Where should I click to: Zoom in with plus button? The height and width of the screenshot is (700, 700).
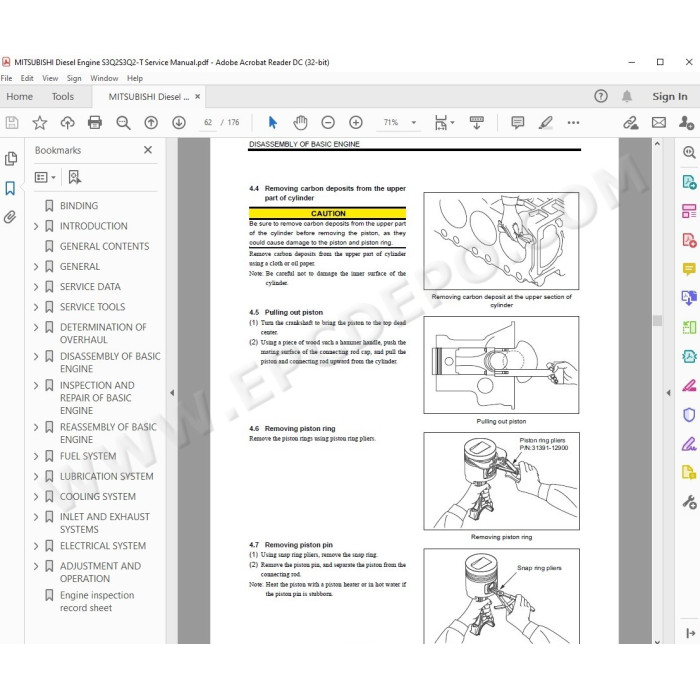coord(355,122)
